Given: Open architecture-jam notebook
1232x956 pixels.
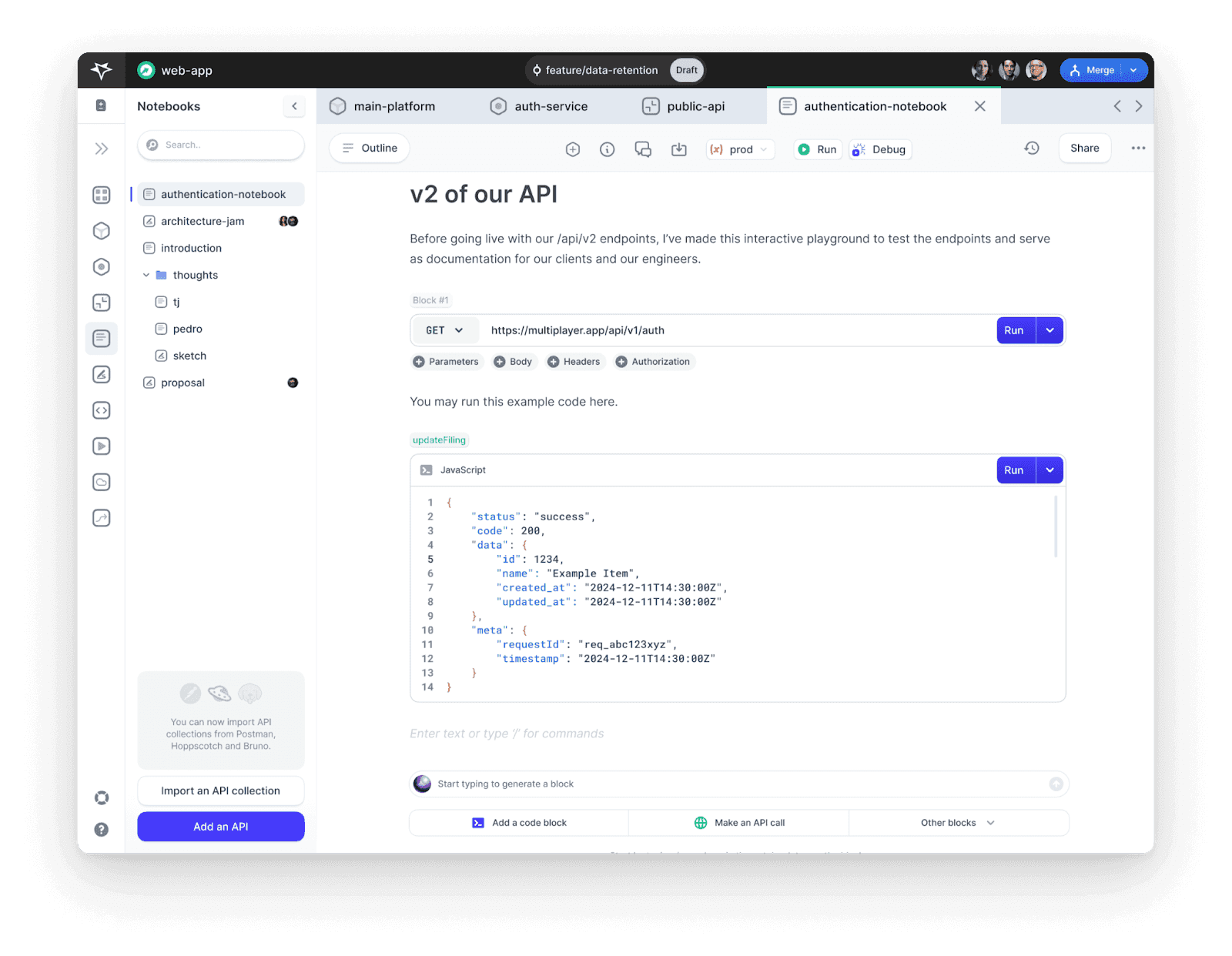Looking at the screenshot, I should tap(221, 221).
